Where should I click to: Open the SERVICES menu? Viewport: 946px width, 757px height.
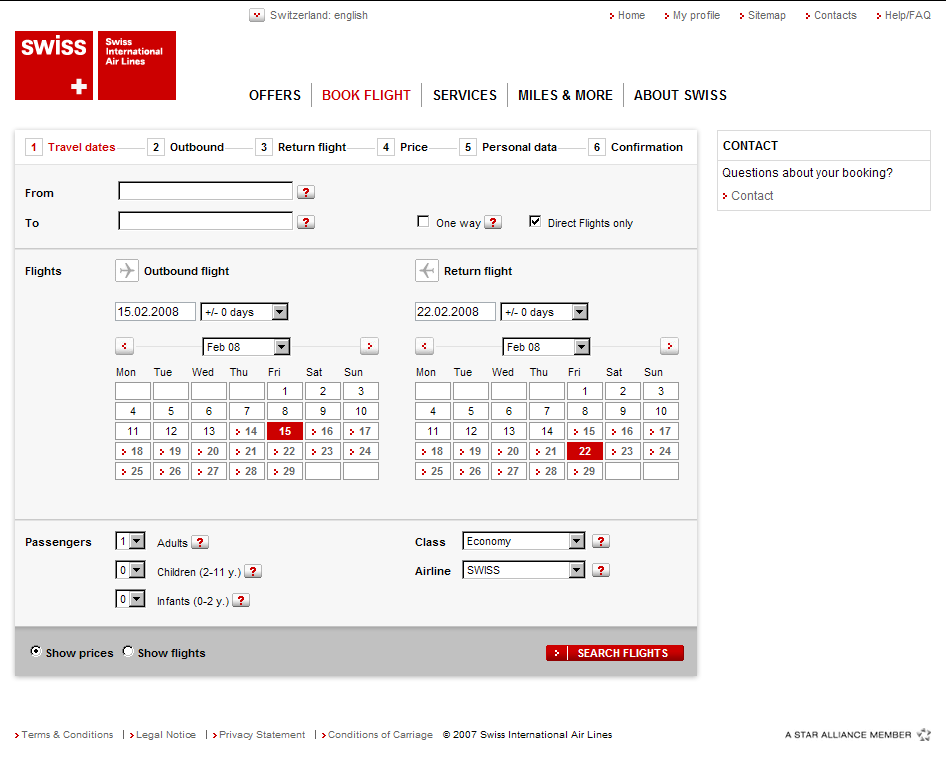(465, 95)
